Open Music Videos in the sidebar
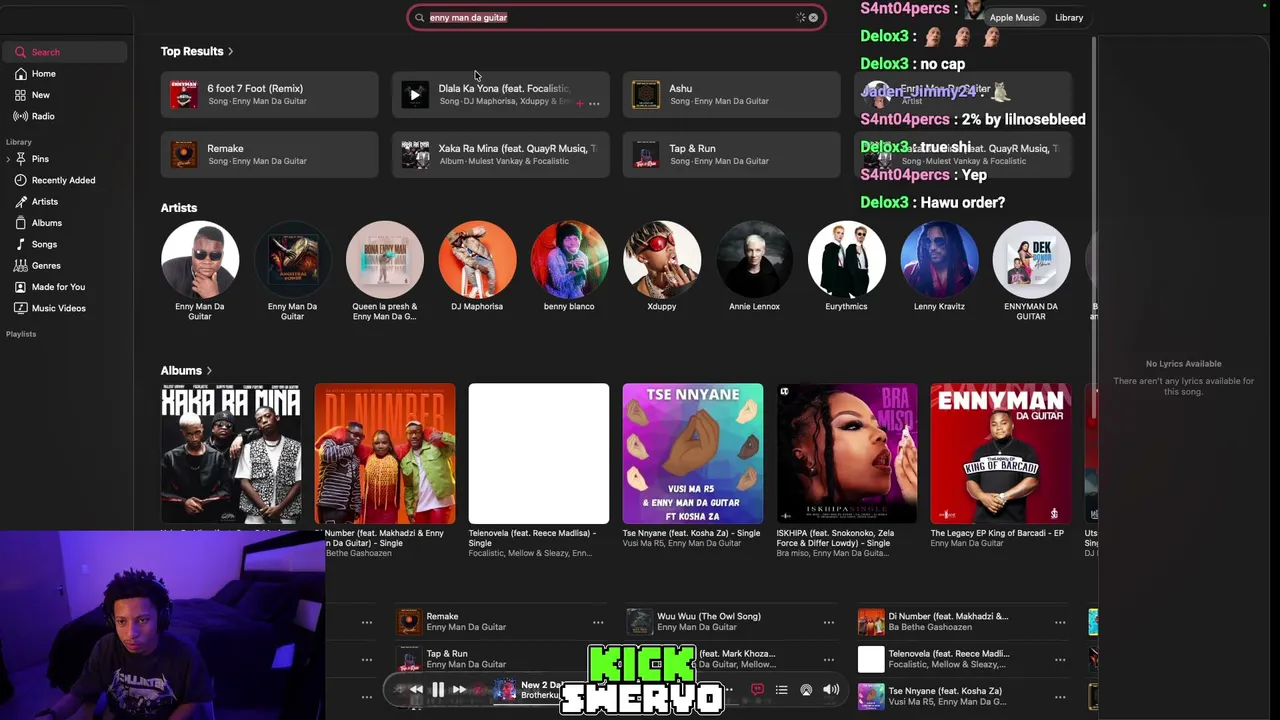The height and width of the screenshot is (720, 1280). coord(63,308)
